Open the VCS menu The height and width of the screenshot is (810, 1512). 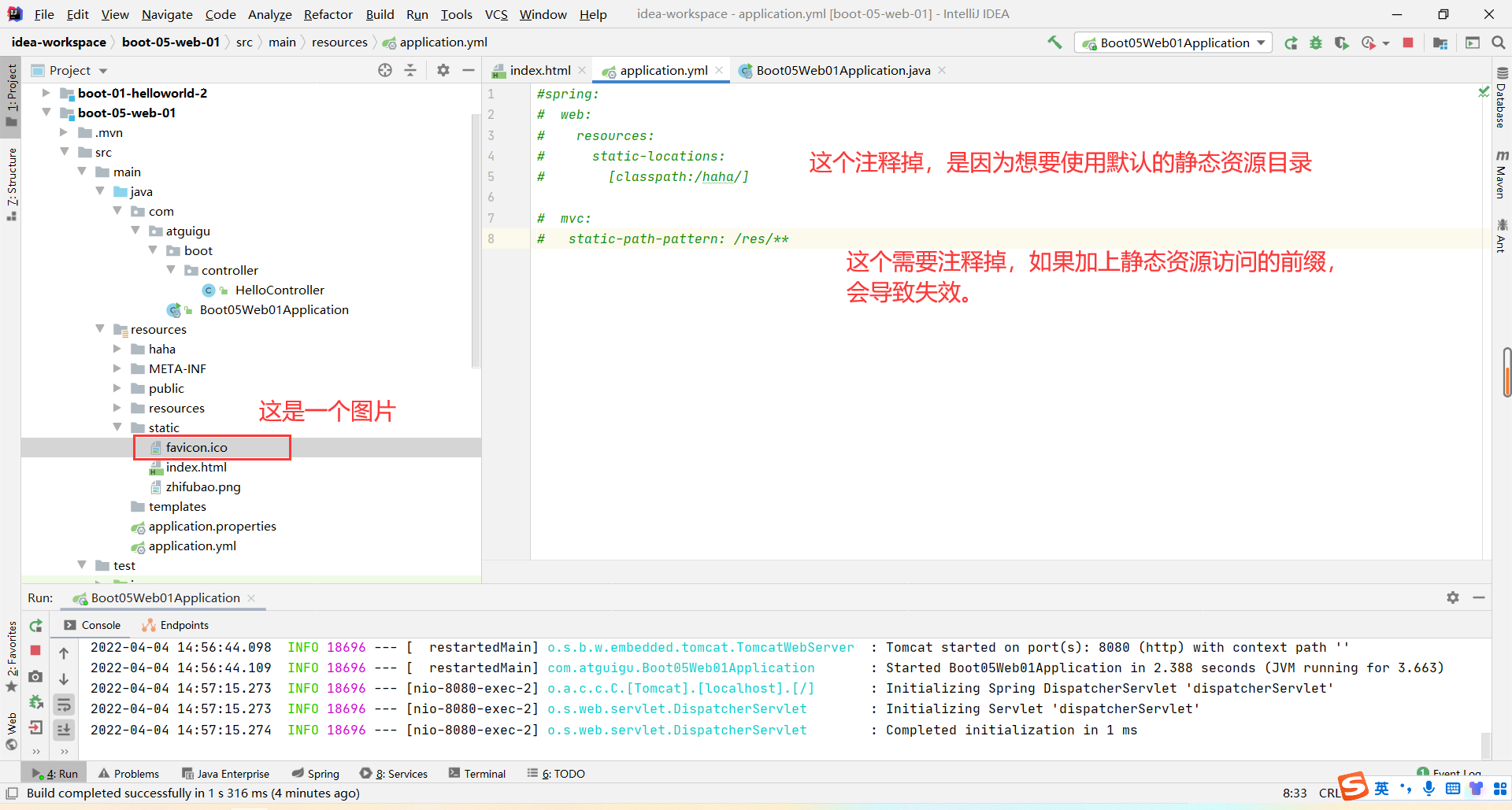coord(496,14)
